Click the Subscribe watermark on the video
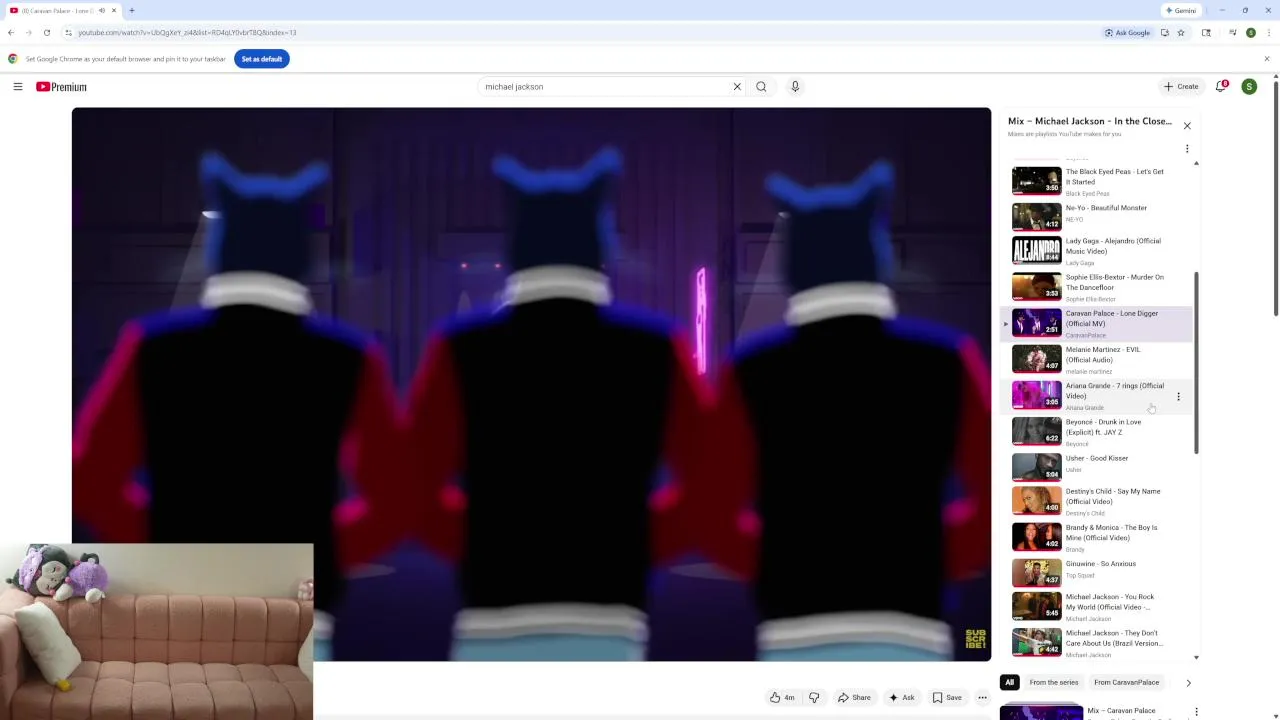1280x720 pixels. coord(975,639)
